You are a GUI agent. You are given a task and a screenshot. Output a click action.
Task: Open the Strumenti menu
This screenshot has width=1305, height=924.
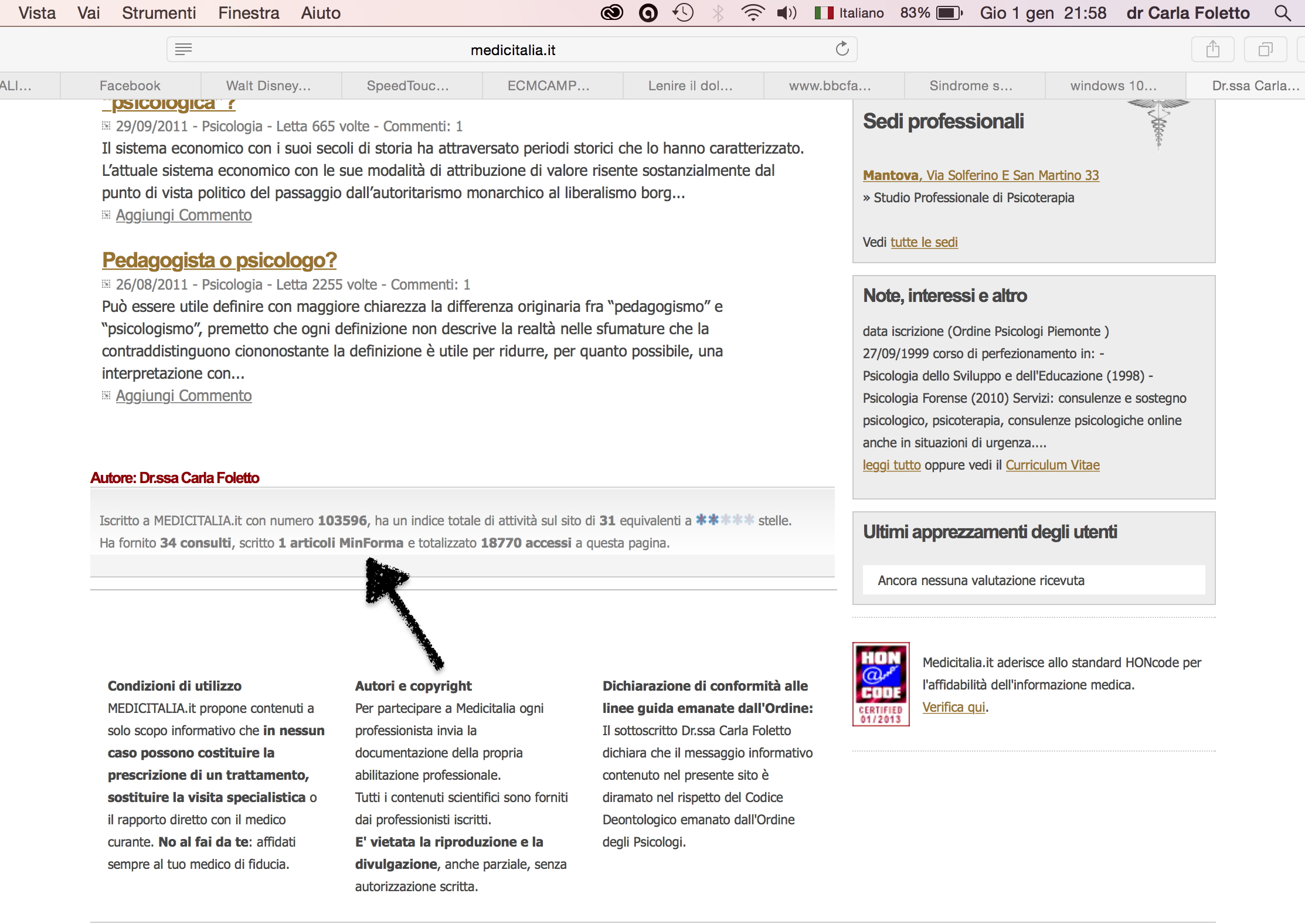[159, 13]
